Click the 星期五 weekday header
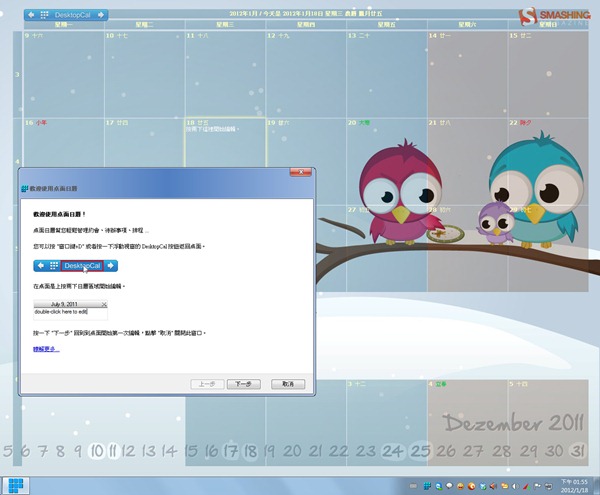 pyautogui.click(x=387, y=25)
